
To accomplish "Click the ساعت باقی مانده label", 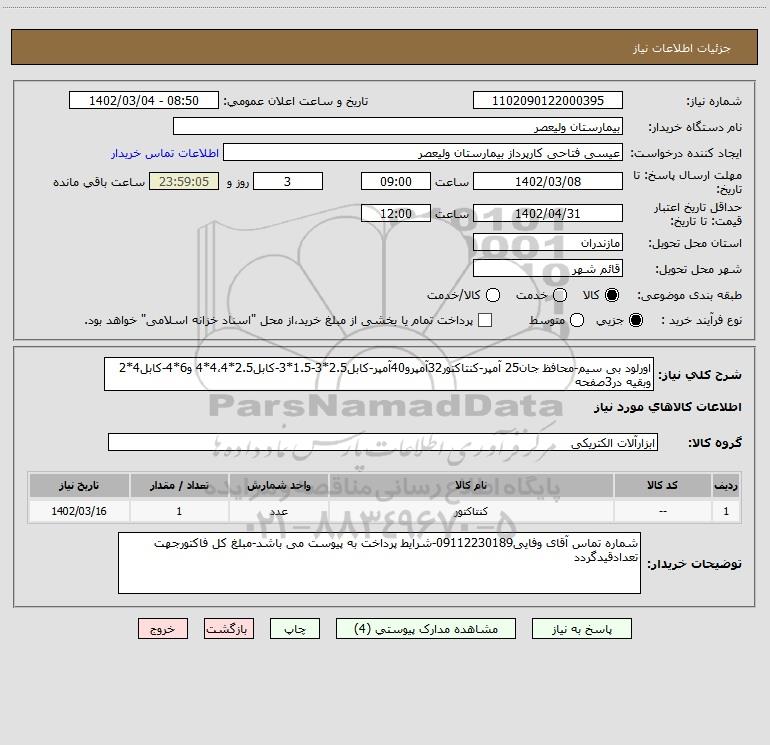I will tap(99, 182).
